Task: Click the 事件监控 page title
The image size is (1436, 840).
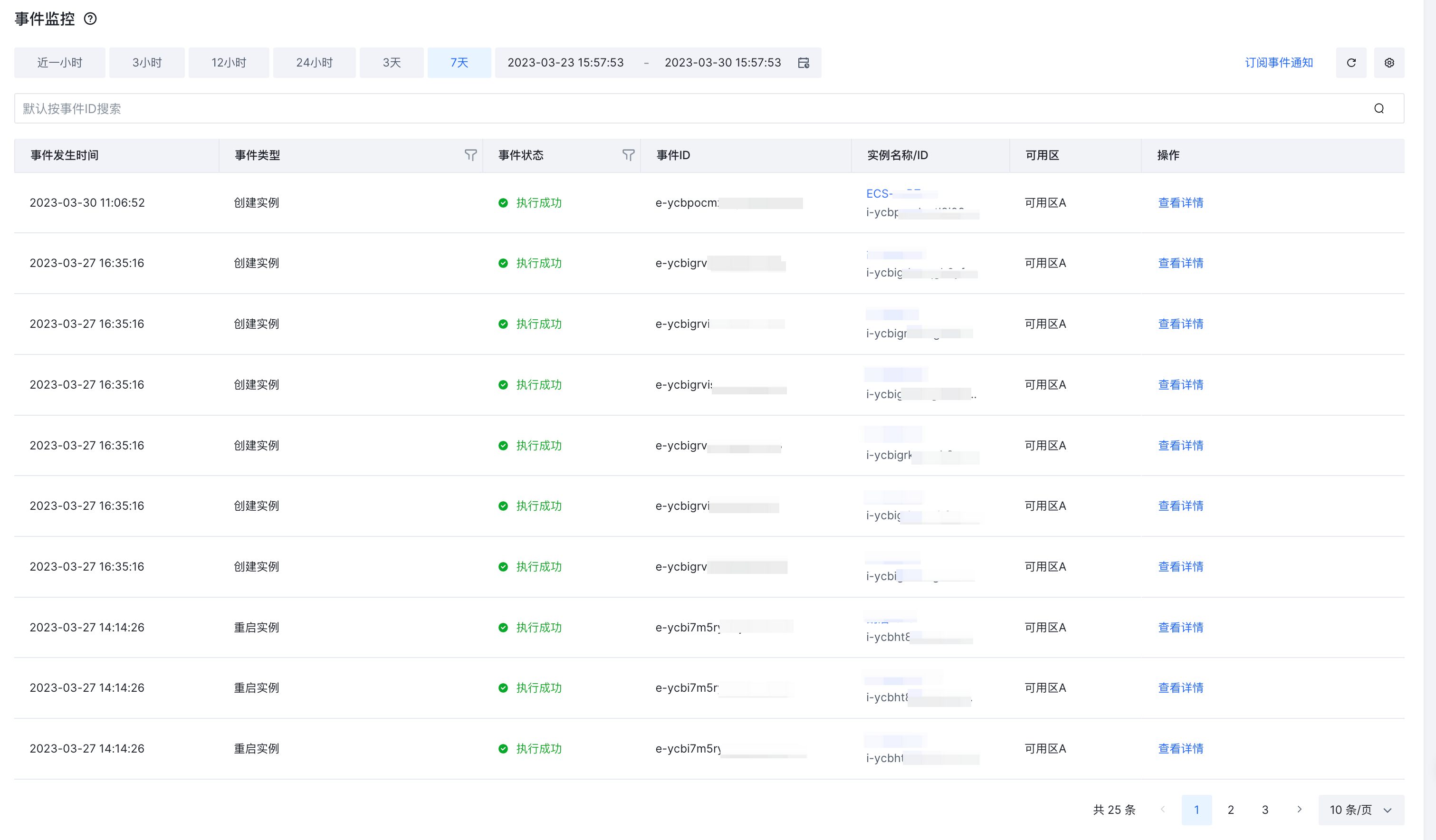Action: [45, 19]
